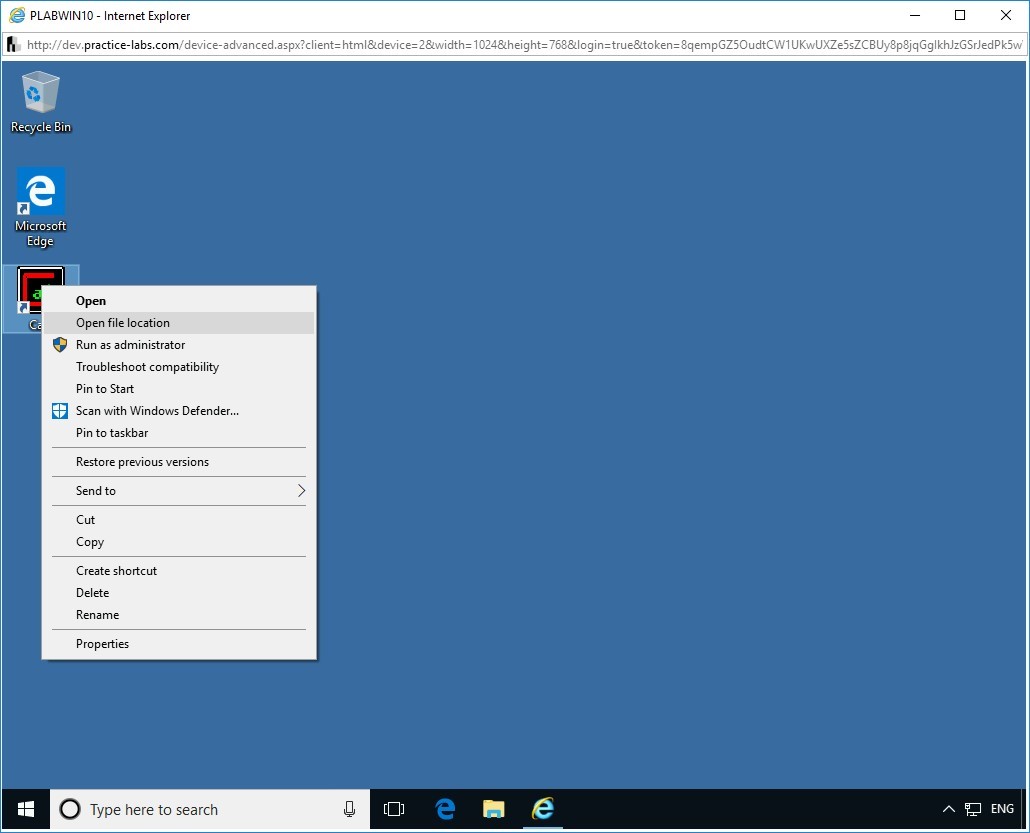The height and width of the screenshot is (833, 1030).
Task: Select Run as administrator
Action: [x=130, y=345]
